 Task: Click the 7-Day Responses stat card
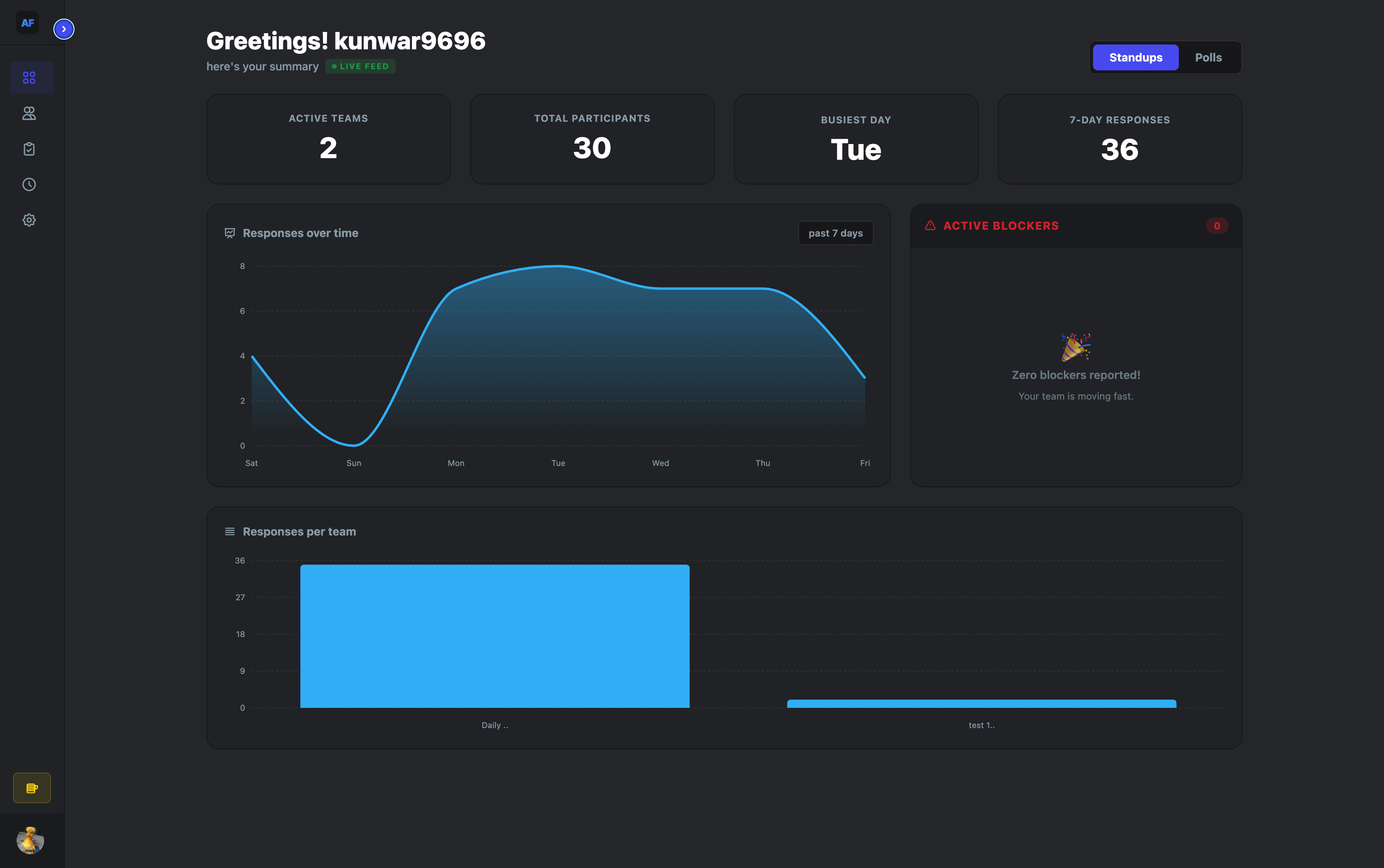pyautogui.click(x=1119, y=139)
